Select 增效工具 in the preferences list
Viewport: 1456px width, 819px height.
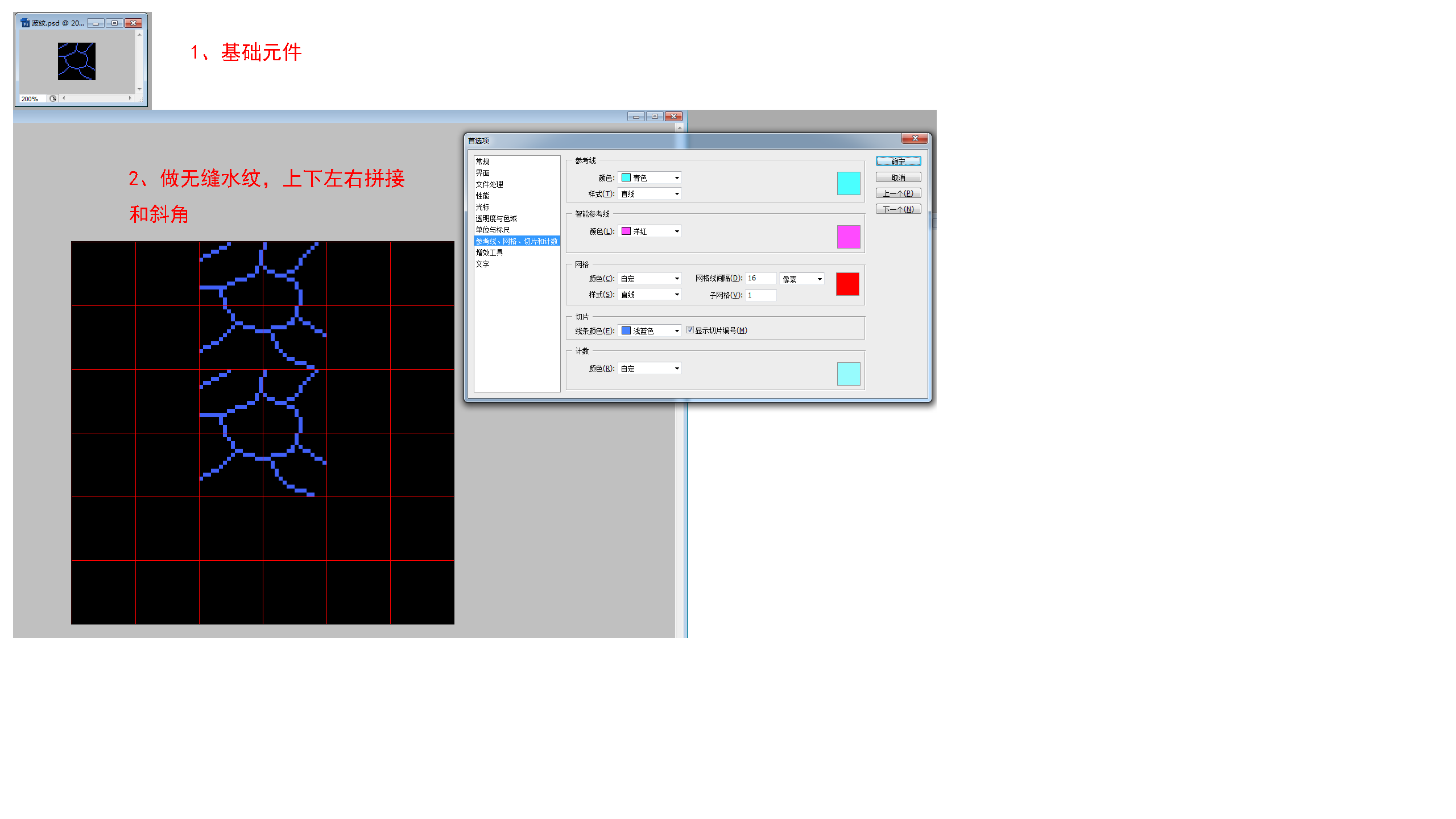point(517,253)
